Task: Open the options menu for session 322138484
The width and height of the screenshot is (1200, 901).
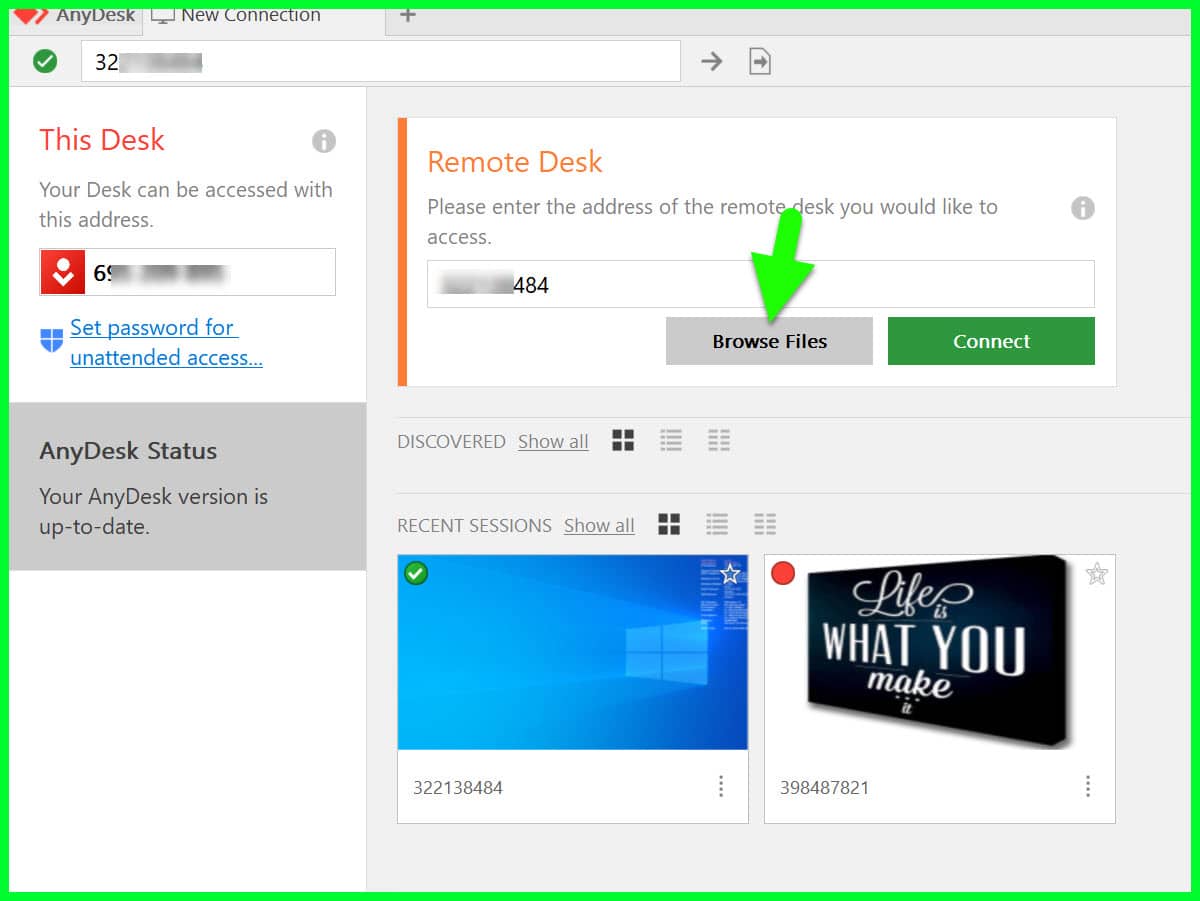Action: [721, 787]
